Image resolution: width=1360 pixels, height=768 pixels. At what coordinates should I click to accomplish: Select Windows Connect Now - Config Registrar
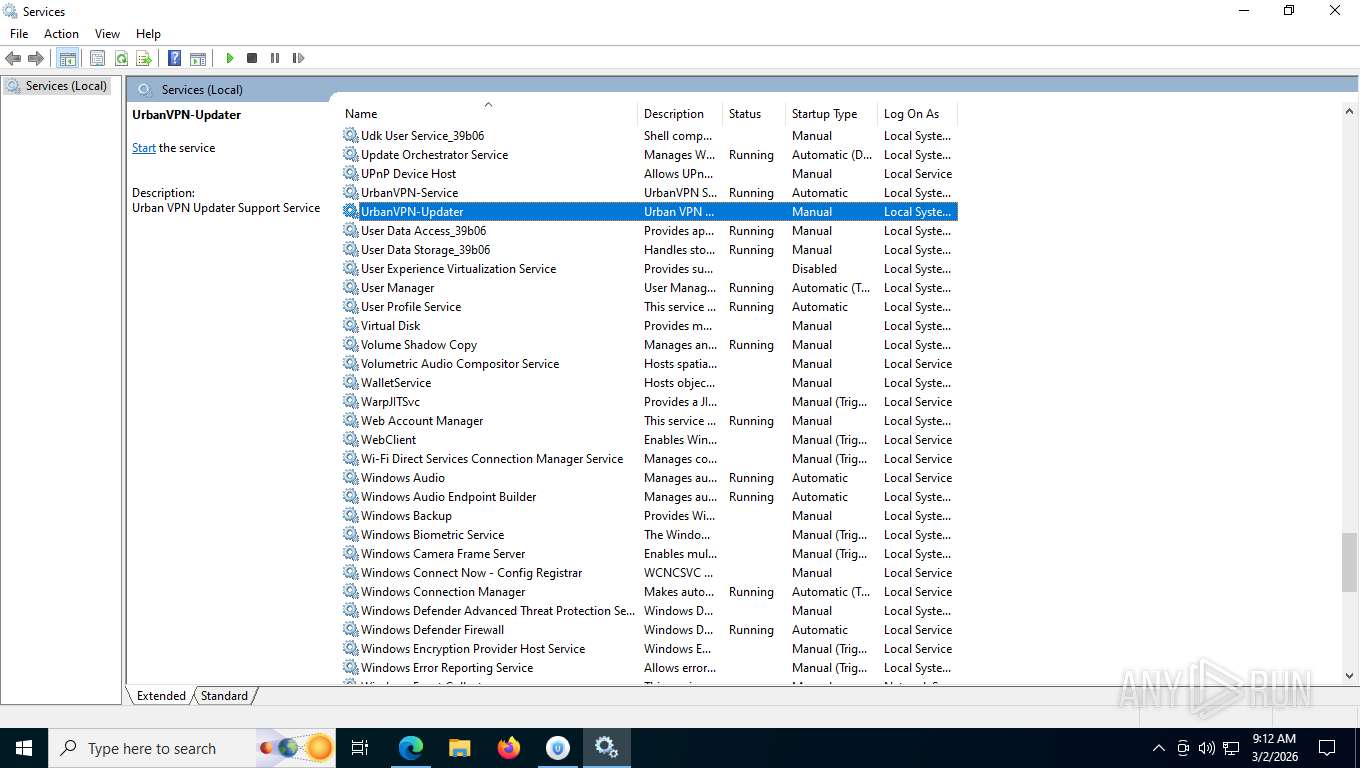[649, 573]
